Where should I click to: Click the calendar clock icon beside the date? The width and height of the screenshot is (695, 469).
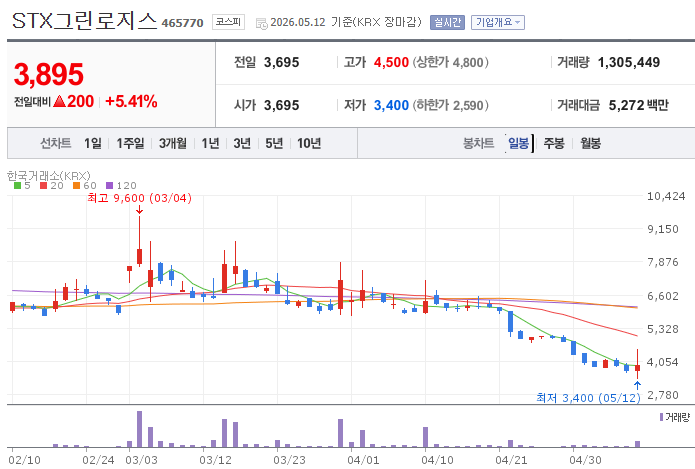262,23
